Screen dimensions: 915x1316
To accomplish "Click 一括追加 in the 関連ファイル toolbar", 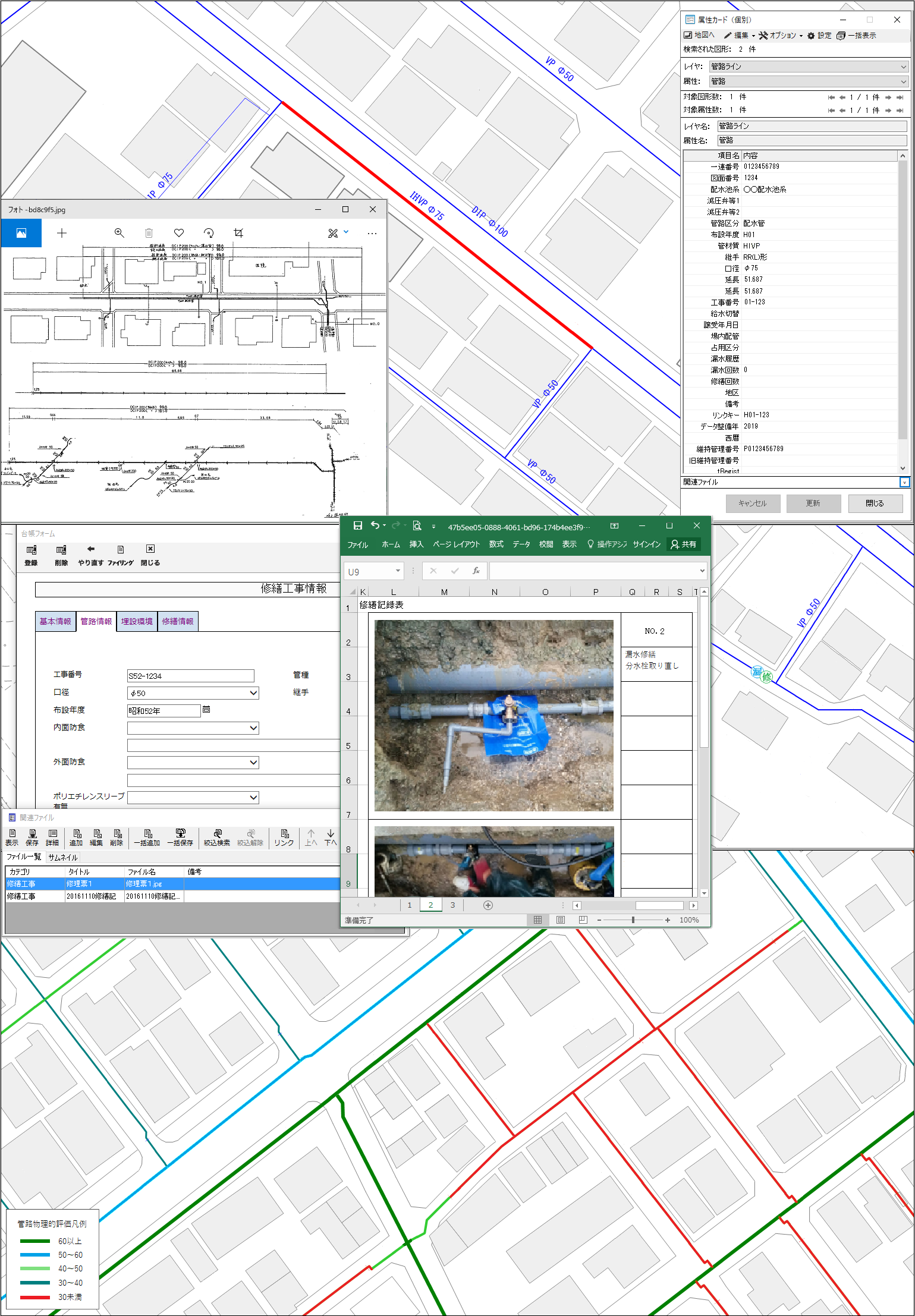I will pyautogui.click(x=147, y=838).
